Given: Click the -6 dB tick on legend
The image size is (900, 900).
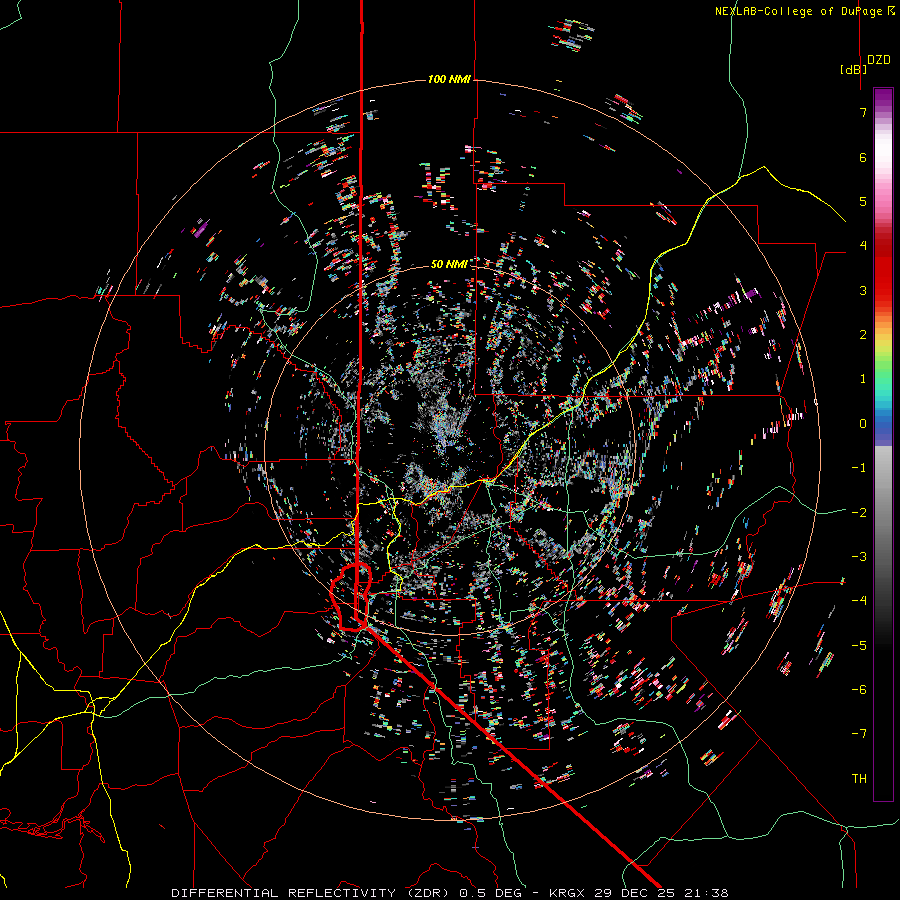Looking at the screenshot, I should [x=859, y=690].
